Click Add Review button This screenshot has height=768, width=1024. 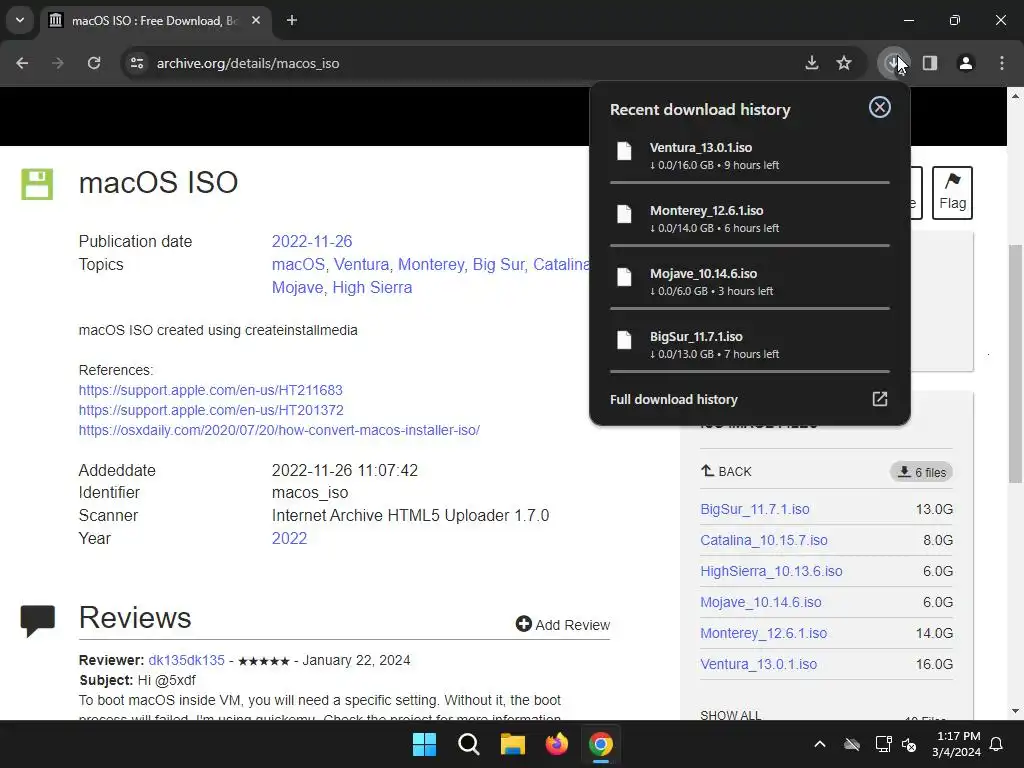coord(563,624)
